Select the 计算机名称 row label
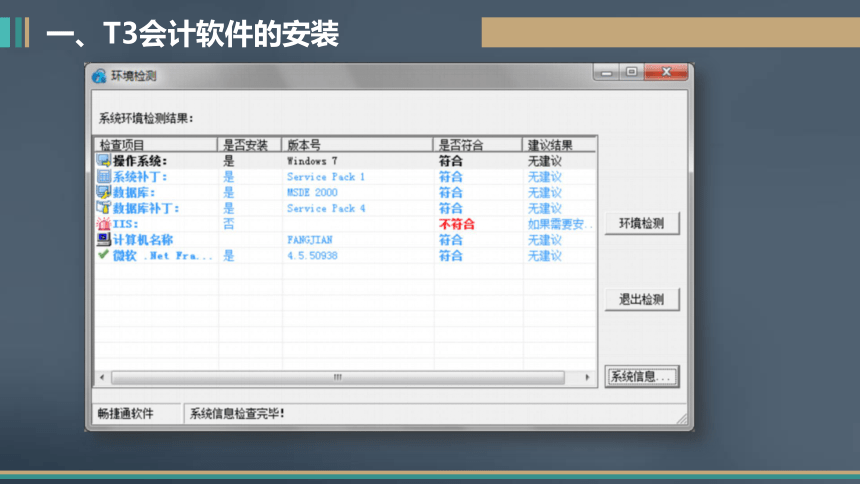Image resolution: width=860 pixels, height=484 pixels. coord(143,240)
